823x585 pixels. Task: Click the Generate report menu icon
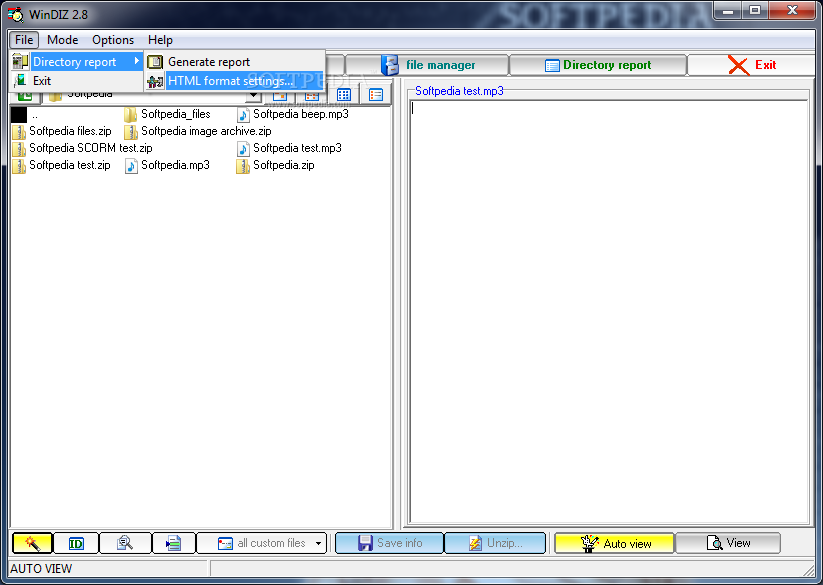coord(155,62)
